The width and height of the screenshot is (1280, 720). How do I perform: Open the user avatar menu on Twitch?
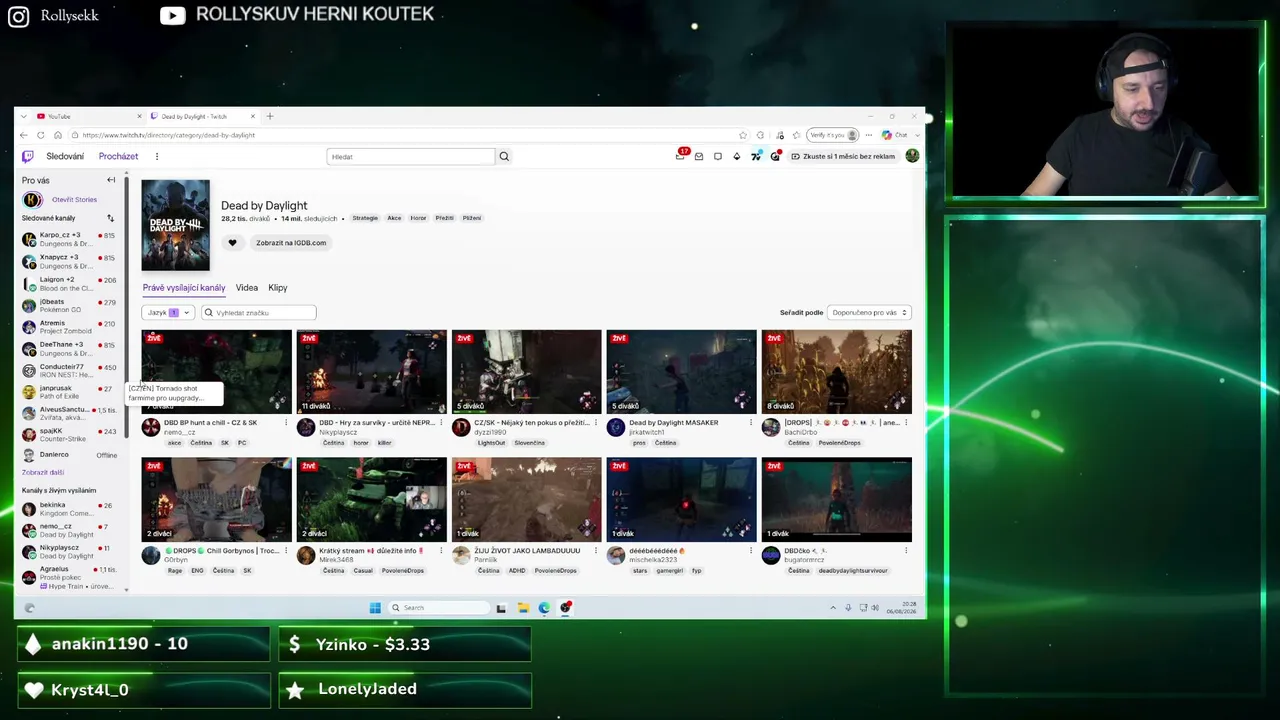[912, 156]
